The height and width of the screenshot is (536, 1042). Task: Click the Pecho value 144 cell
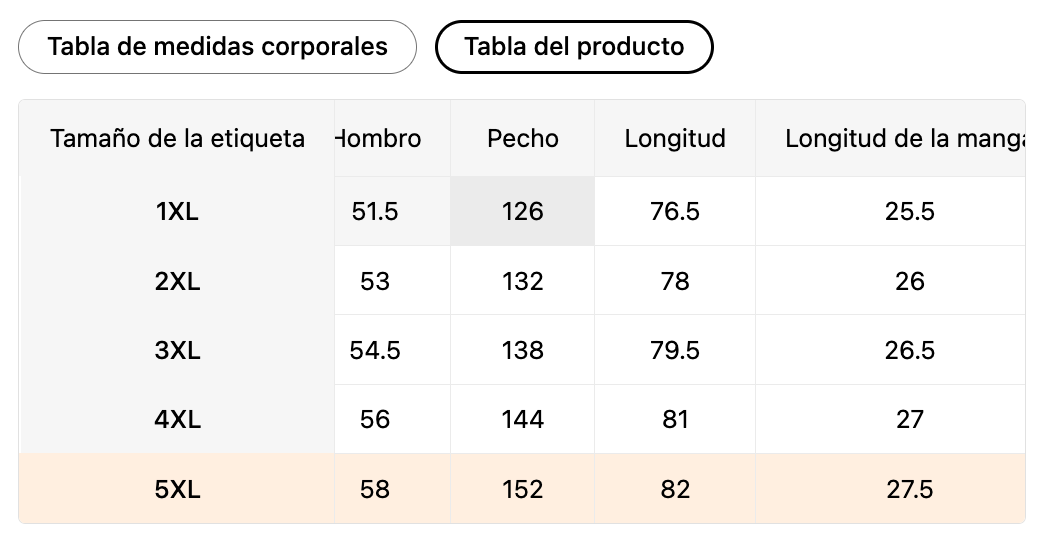pos(523,420)
